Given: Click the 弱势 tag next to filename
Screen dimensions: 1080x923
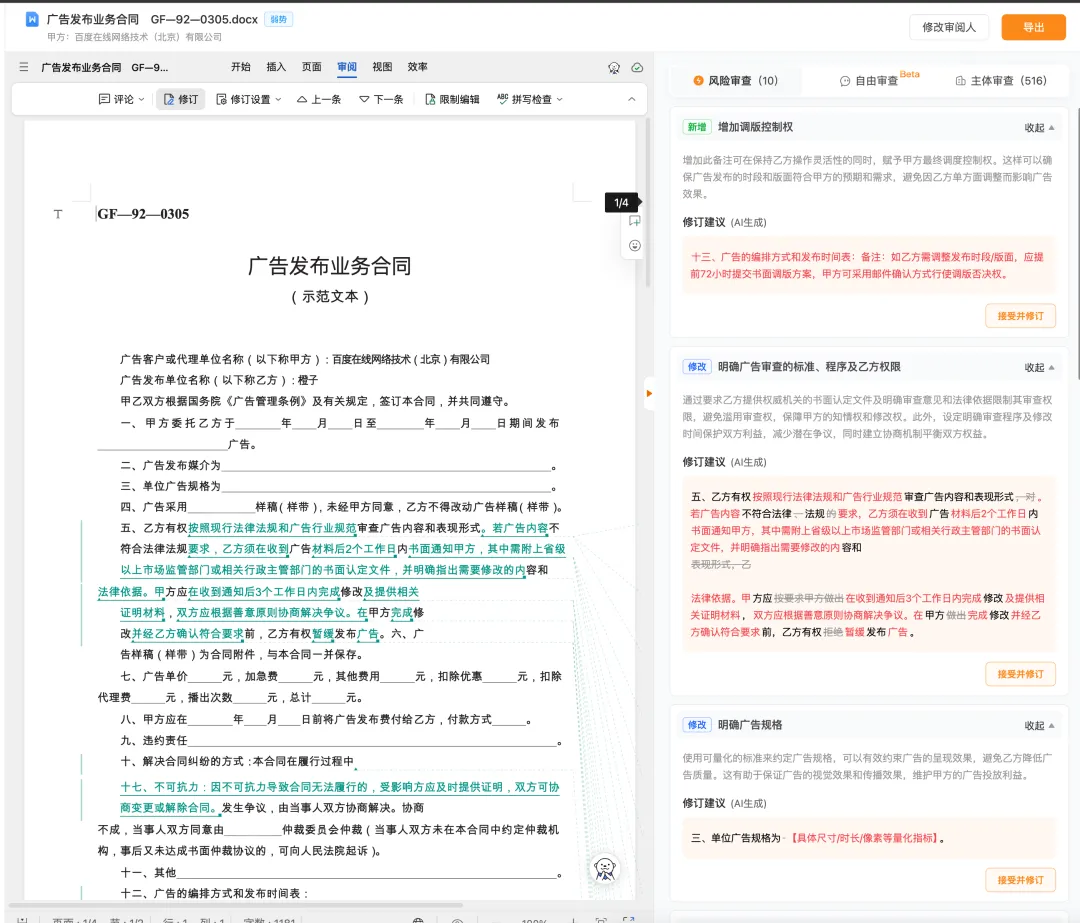Looking at the screenshot, I should (x=279, y=19).
